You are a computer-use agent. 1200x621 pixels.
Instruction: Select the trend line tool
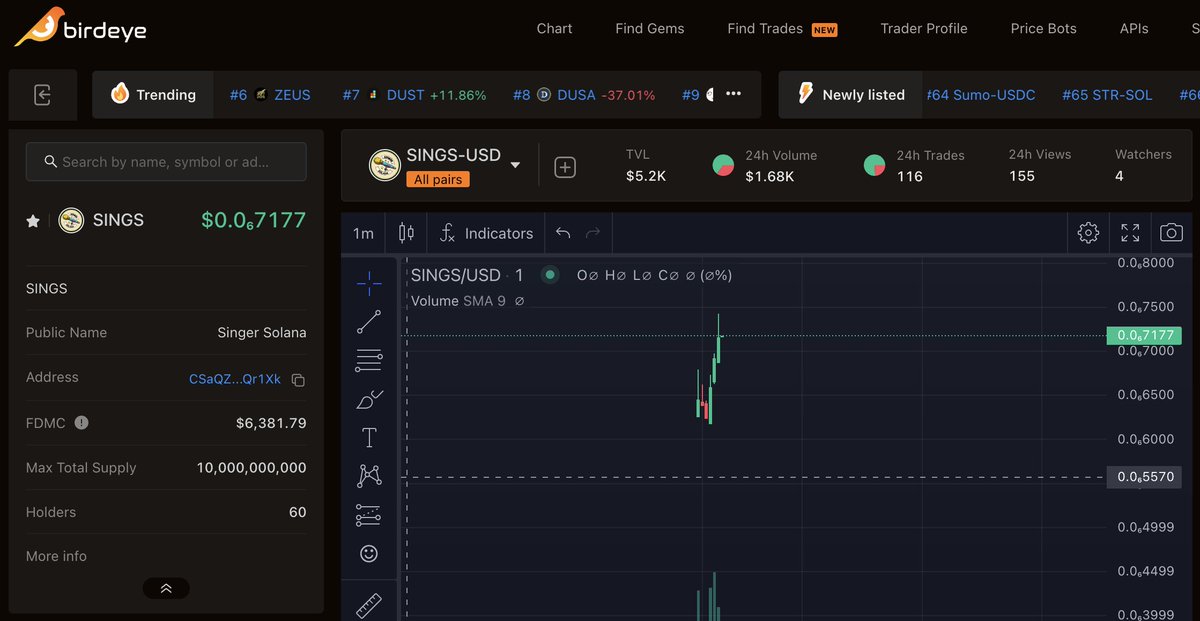(369, 322)
